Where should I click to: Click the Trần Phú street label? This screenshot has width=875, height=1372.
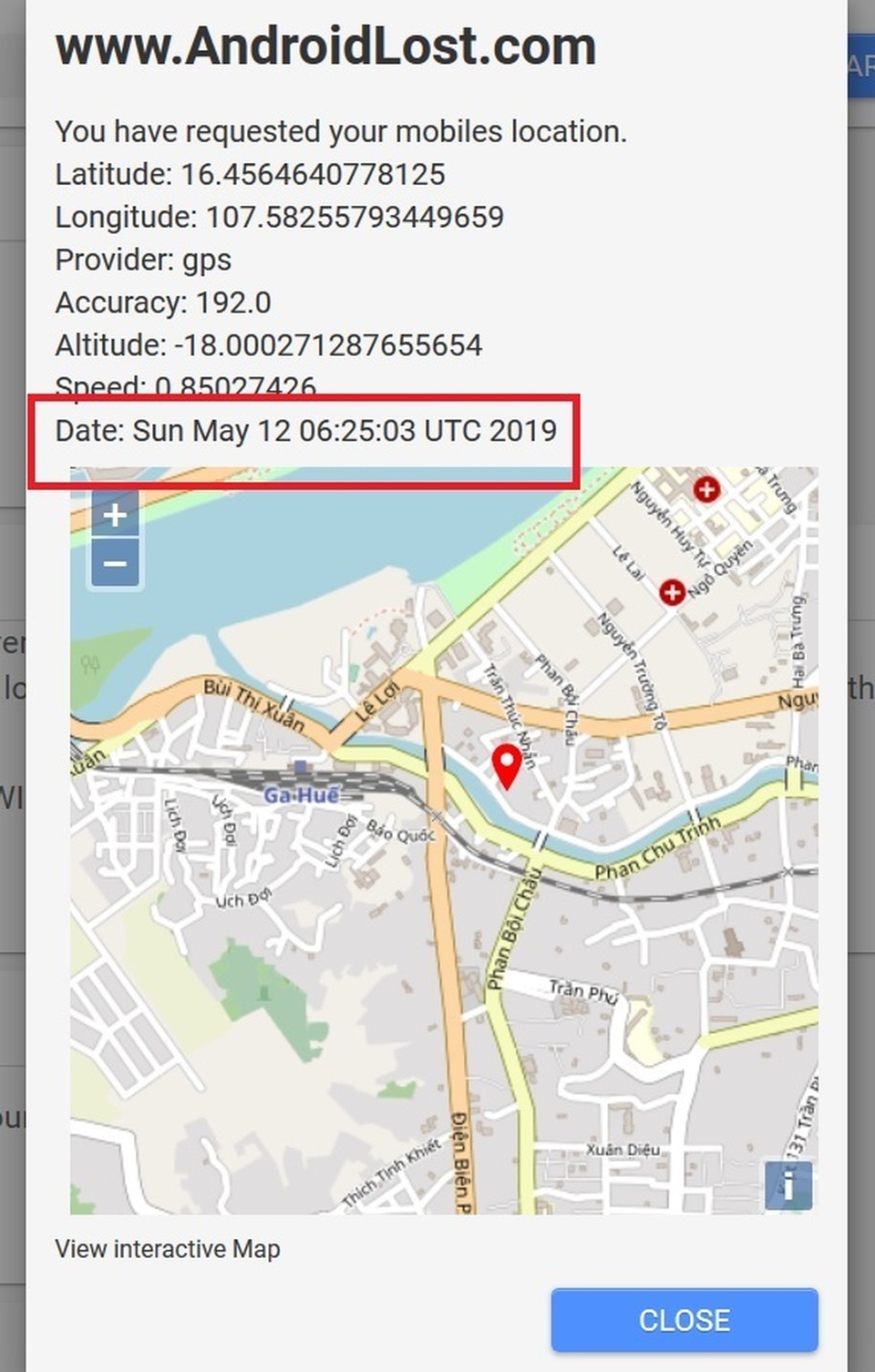(x=583, y=991)
